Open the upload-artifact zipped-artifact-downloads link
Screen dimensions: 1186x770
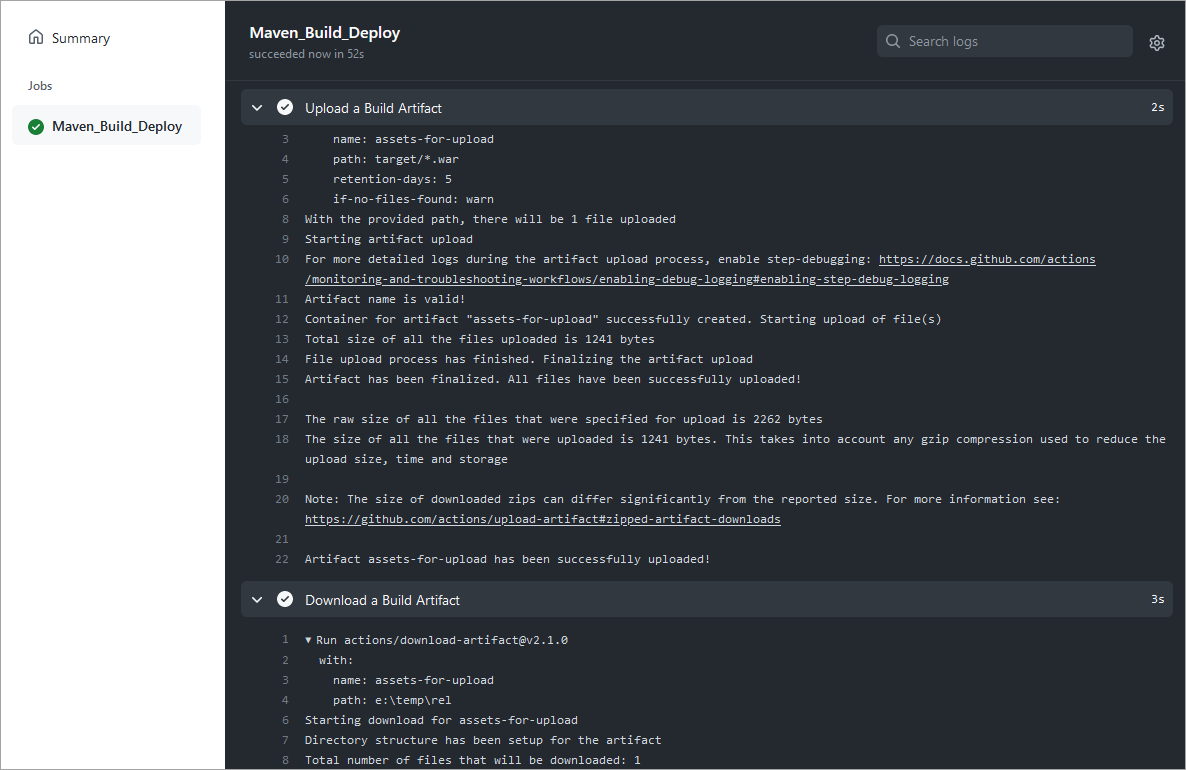(542, 519)
